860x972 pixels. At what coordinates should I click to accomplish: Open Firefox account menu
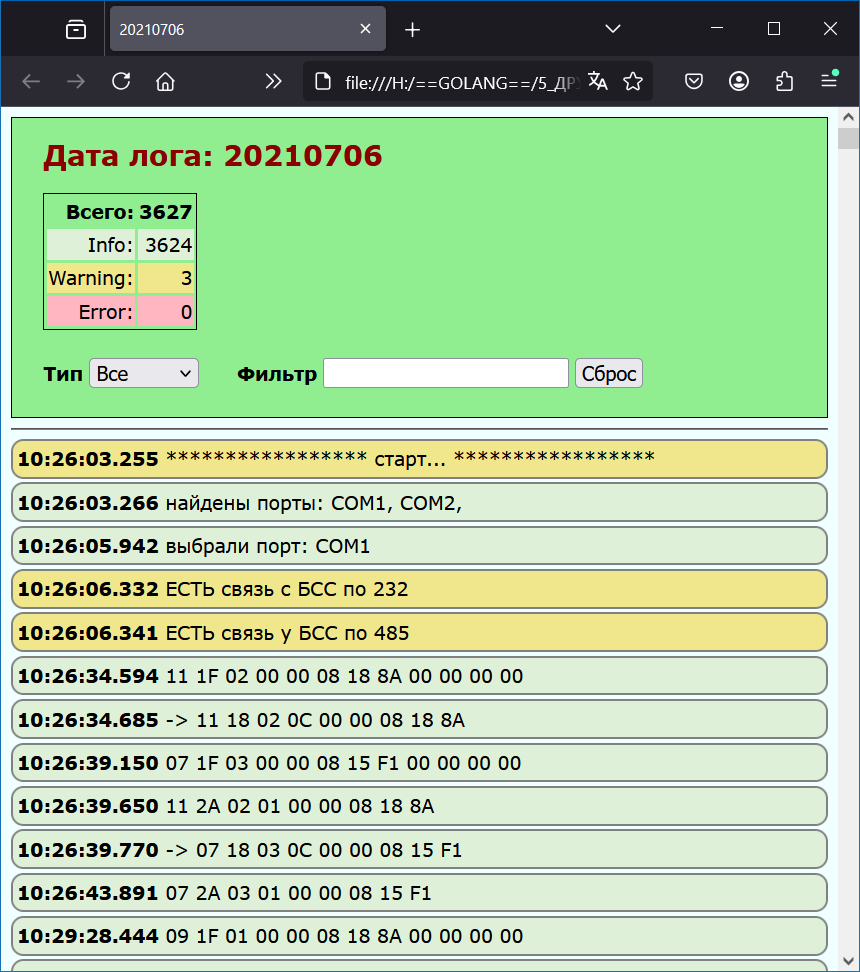[x=739, y=81]
